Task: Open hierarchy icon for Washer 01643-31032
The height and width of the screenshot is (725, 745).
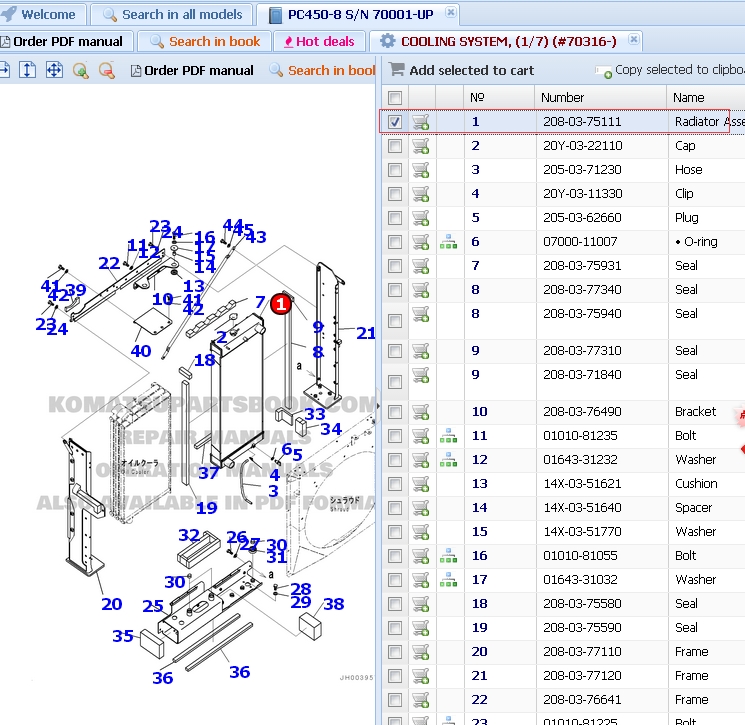Action: 449,580
